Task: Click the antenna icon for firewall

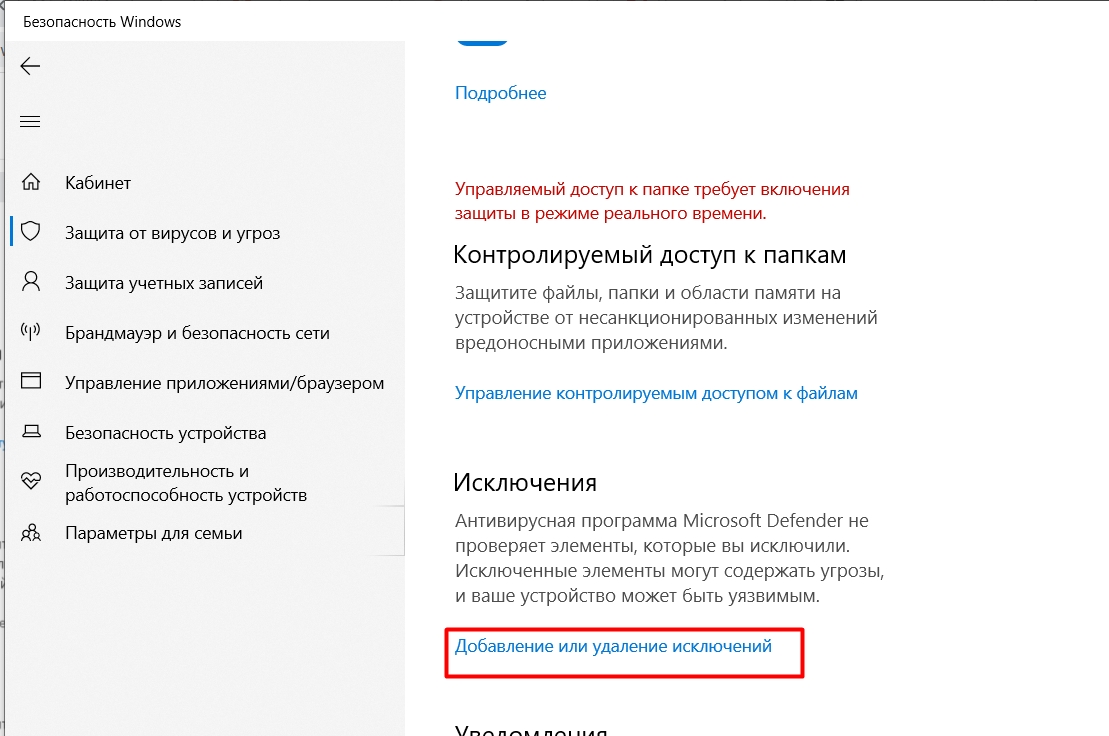Action: click(30, 331)
